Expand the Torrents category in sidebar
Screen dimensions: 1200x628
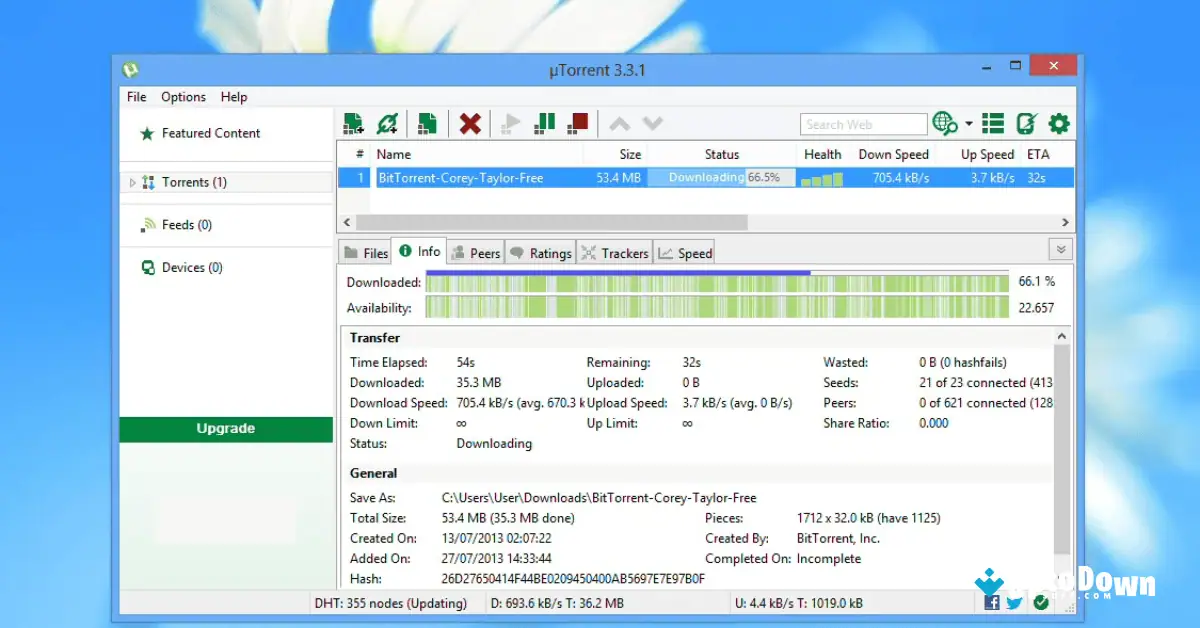point(132,182)
